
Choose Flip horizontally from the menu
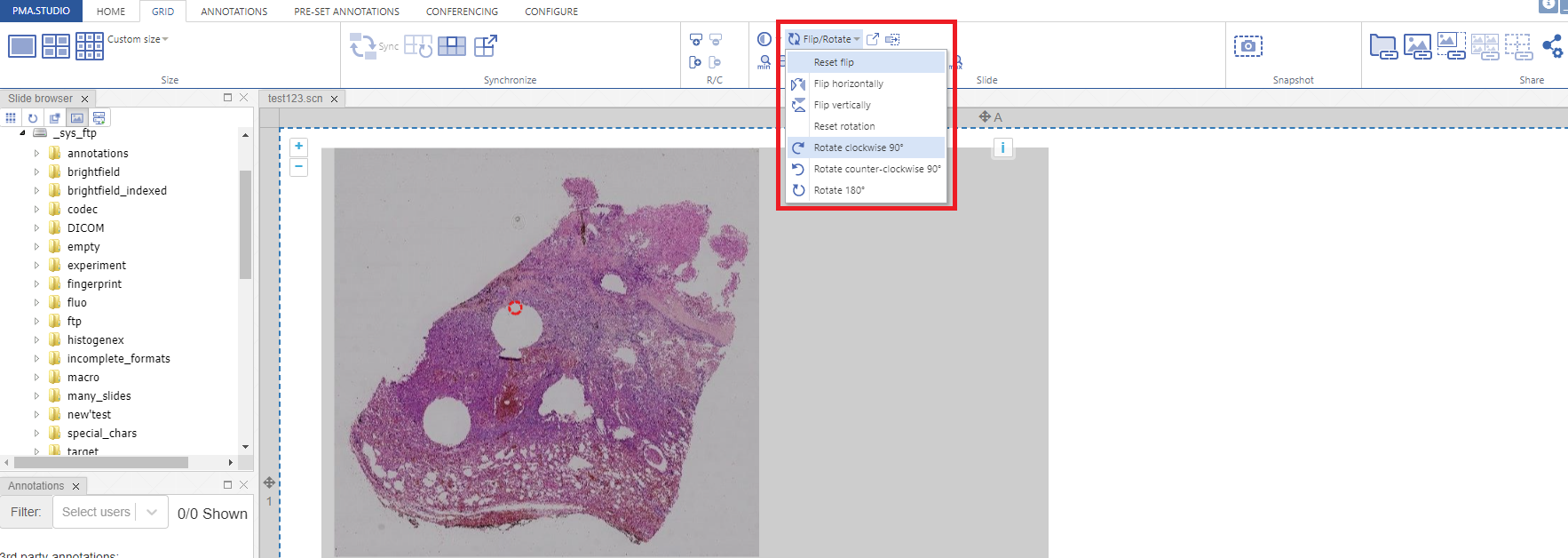pyautogui.click(x=848, y=84)
